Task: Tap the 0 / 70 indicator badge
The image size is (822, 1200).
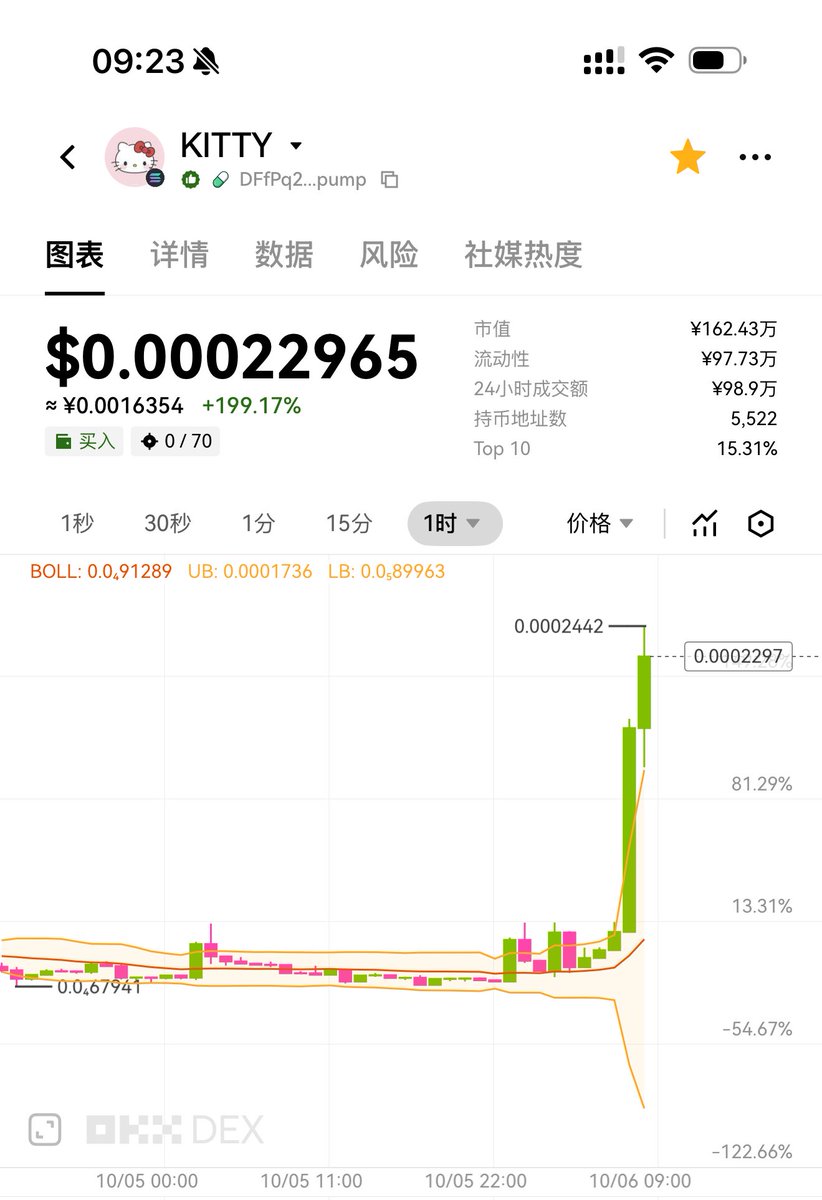Action: pyautogui.click(x=176, y=441)
